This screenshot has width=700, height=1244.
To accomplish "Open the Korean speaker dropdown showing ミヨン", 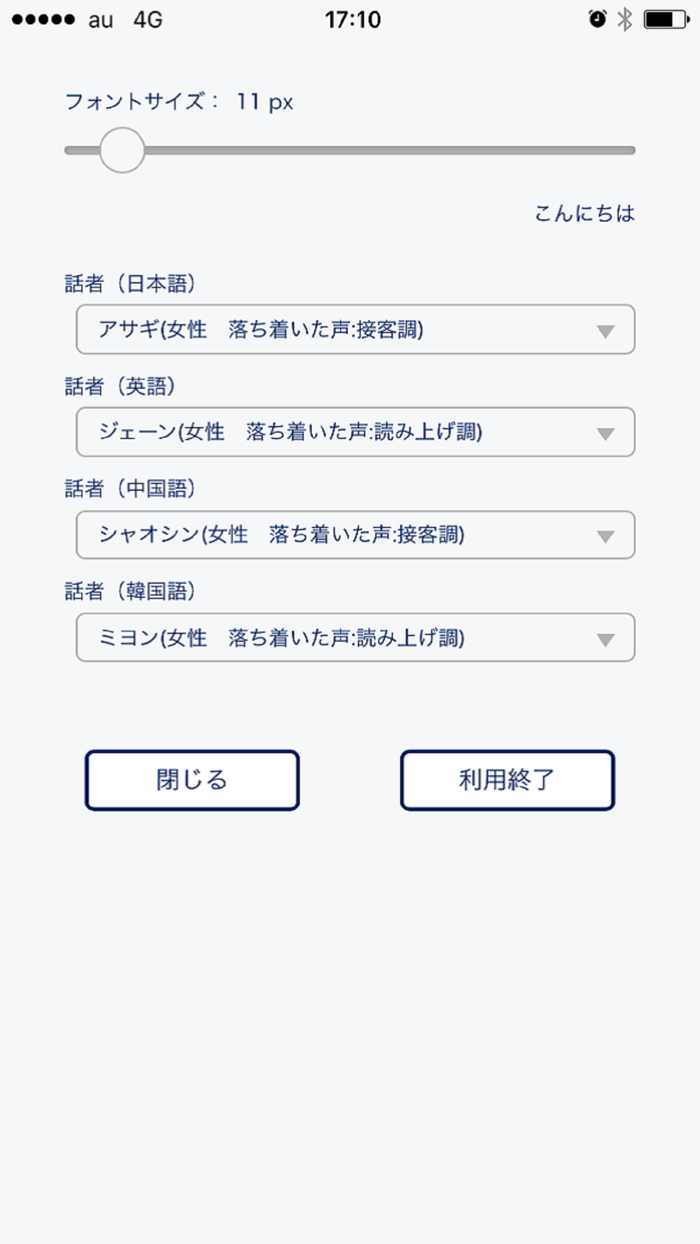I will [356, 637].
